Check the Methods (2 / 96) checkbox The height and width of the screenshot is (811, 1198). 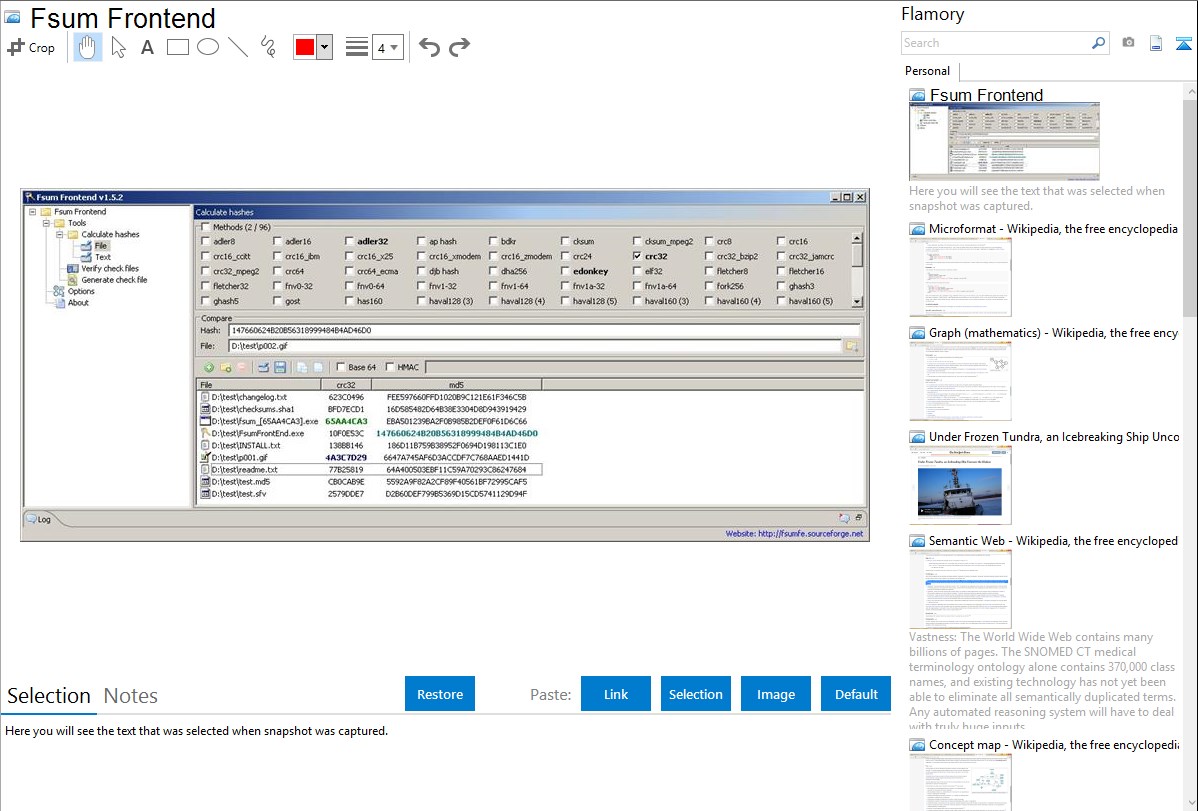[x=206, y=227]
